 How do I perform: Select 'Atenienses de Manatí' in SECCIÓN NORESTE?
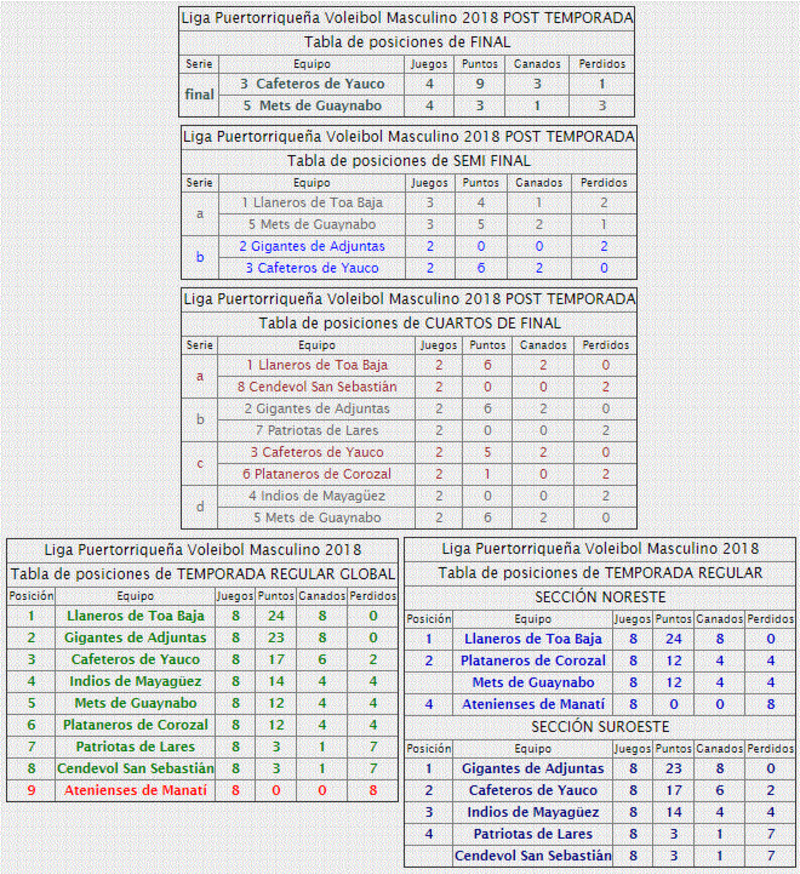click(533, 704)
